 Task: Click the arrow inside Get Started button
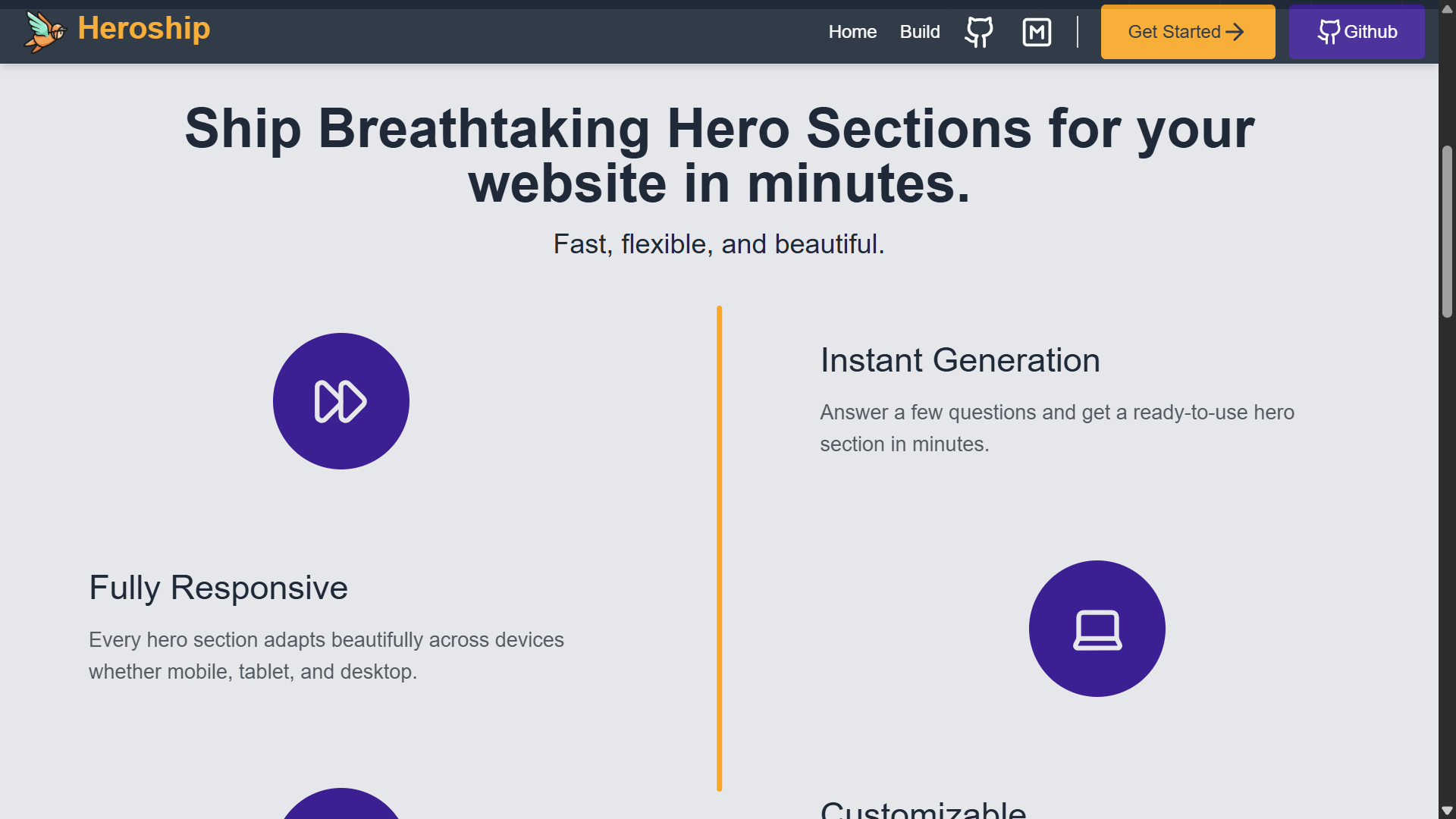pyautogui.click(x=1235, y=32)
